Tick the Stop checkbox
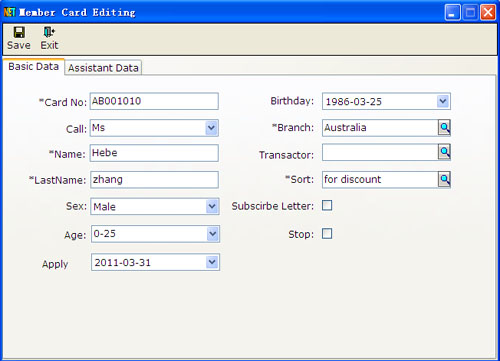This screenshot has height=361, width=500. (x=327, y=234)
